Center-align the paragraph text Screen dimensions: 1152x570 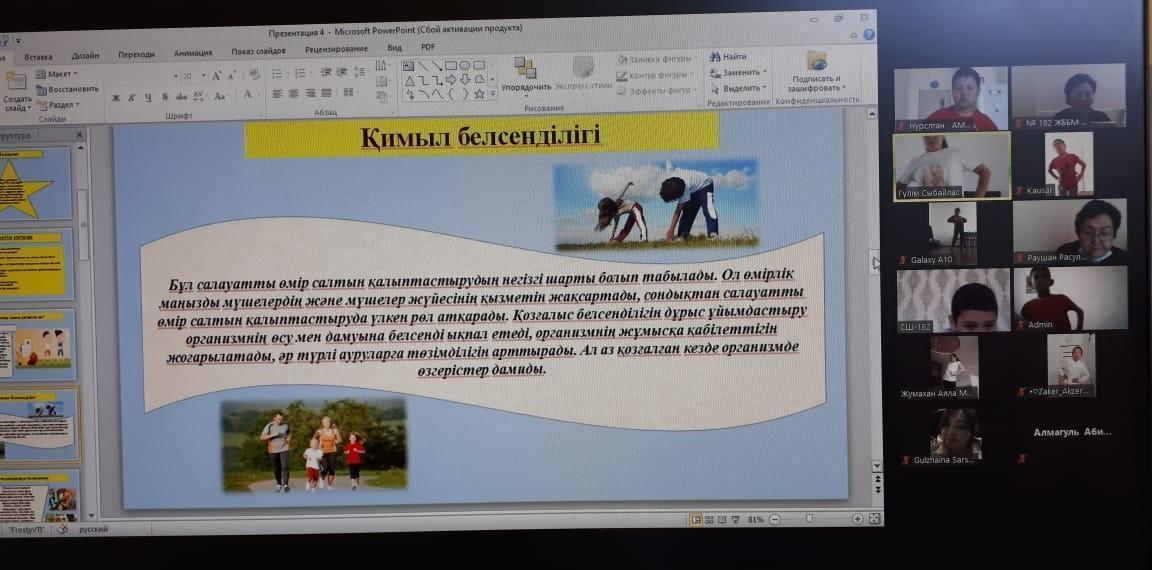[294, 94]
